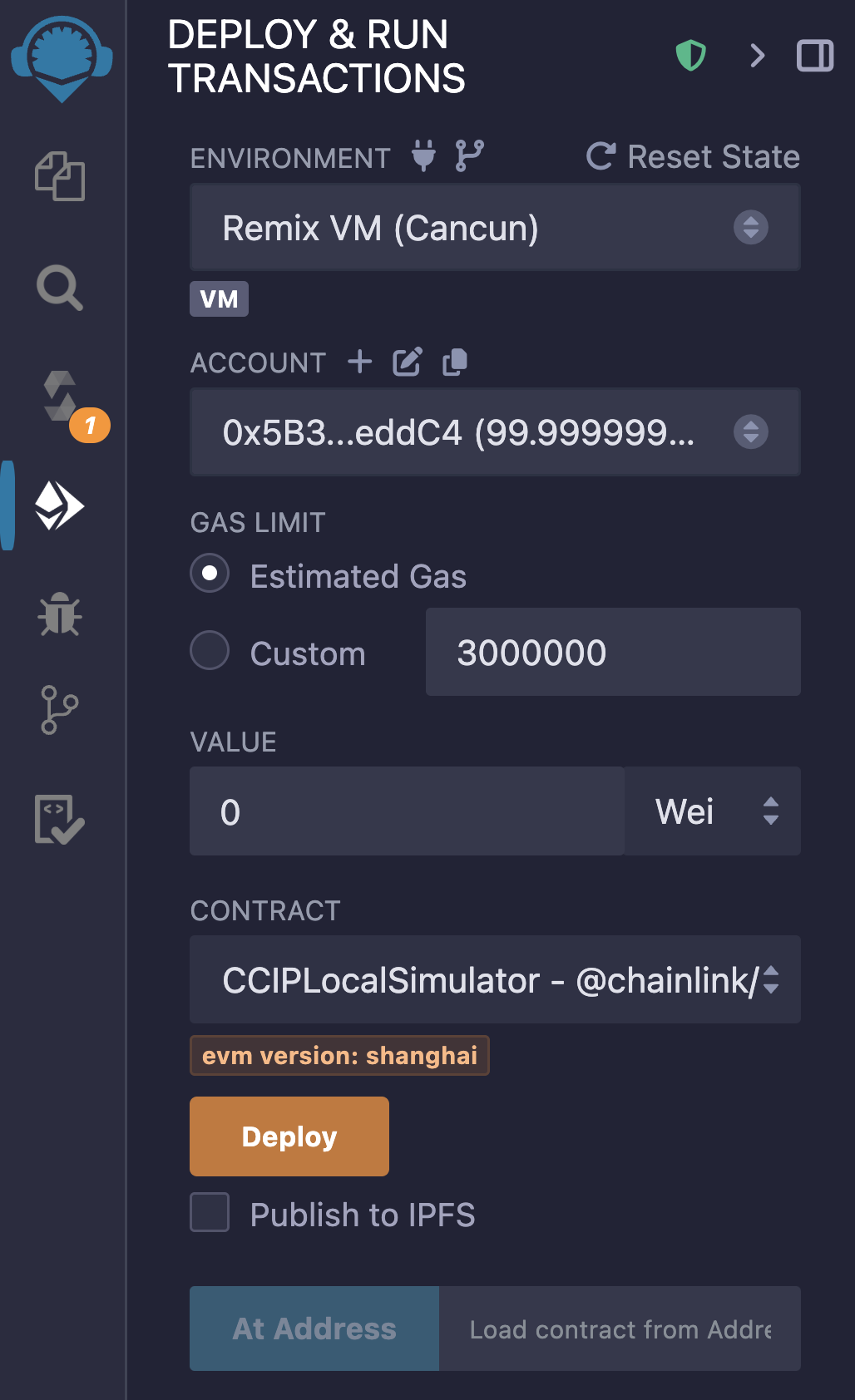Expand the account selector dropdown

(x=495, y=432)
